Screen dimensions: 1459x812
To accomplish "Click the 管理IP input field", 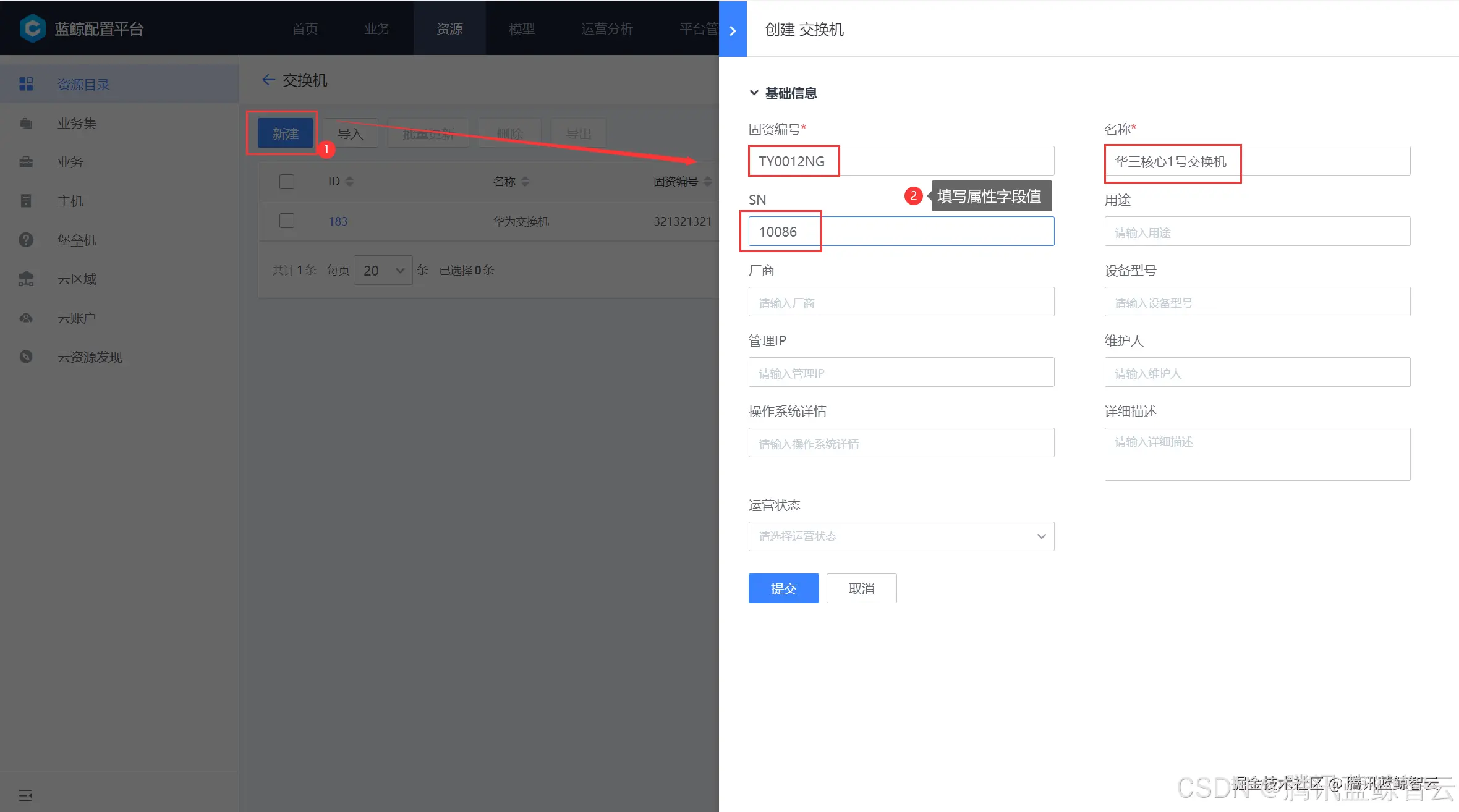I will coord(901,373).
